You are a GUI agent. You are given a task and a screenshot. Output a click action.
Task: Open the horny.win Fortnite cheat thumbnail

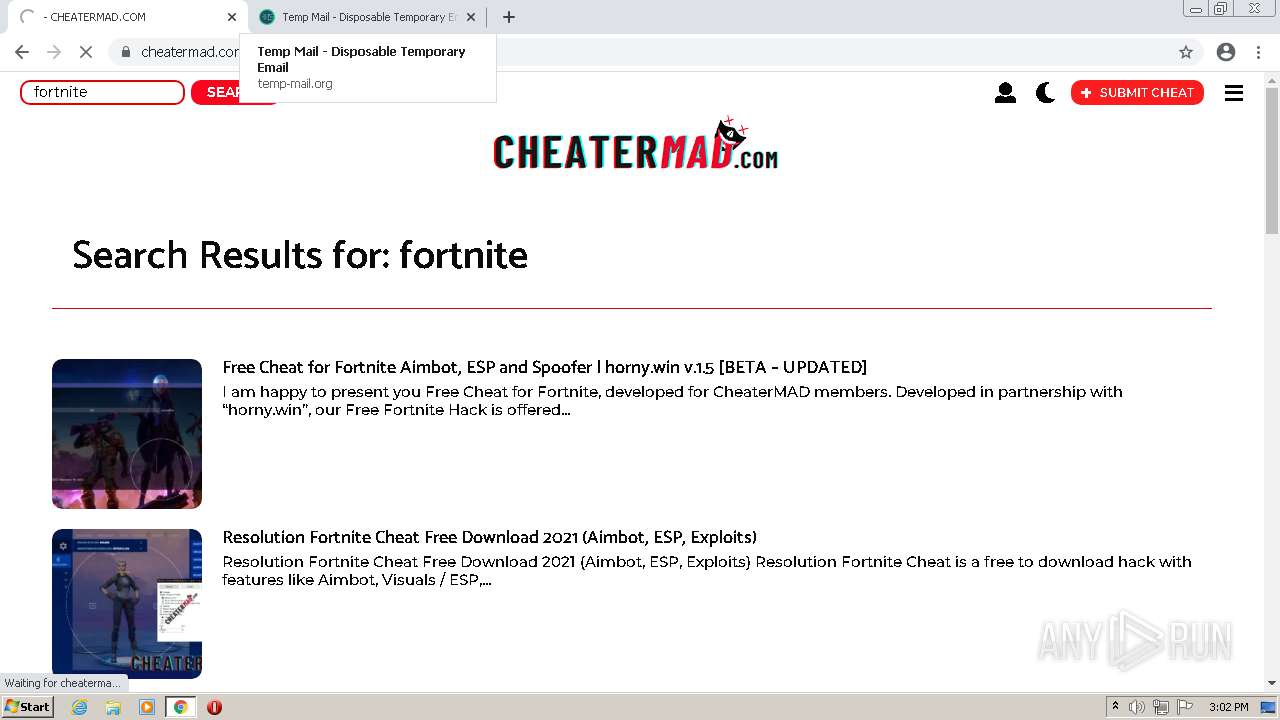[x=127, y=434]
